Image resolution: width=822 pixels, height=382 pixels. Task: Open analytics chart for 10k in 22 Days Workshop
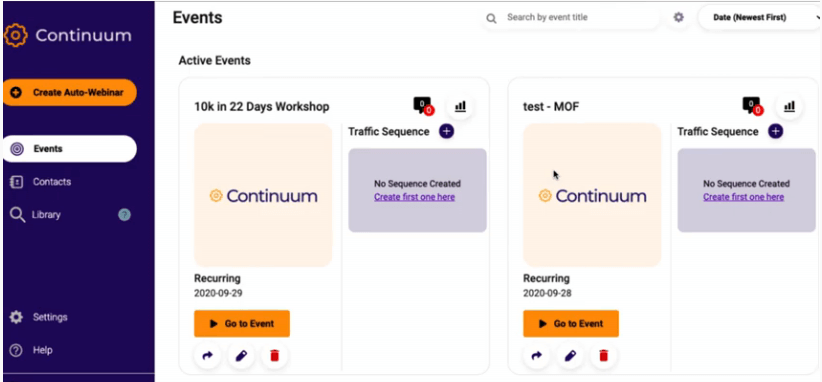point(460,106)
